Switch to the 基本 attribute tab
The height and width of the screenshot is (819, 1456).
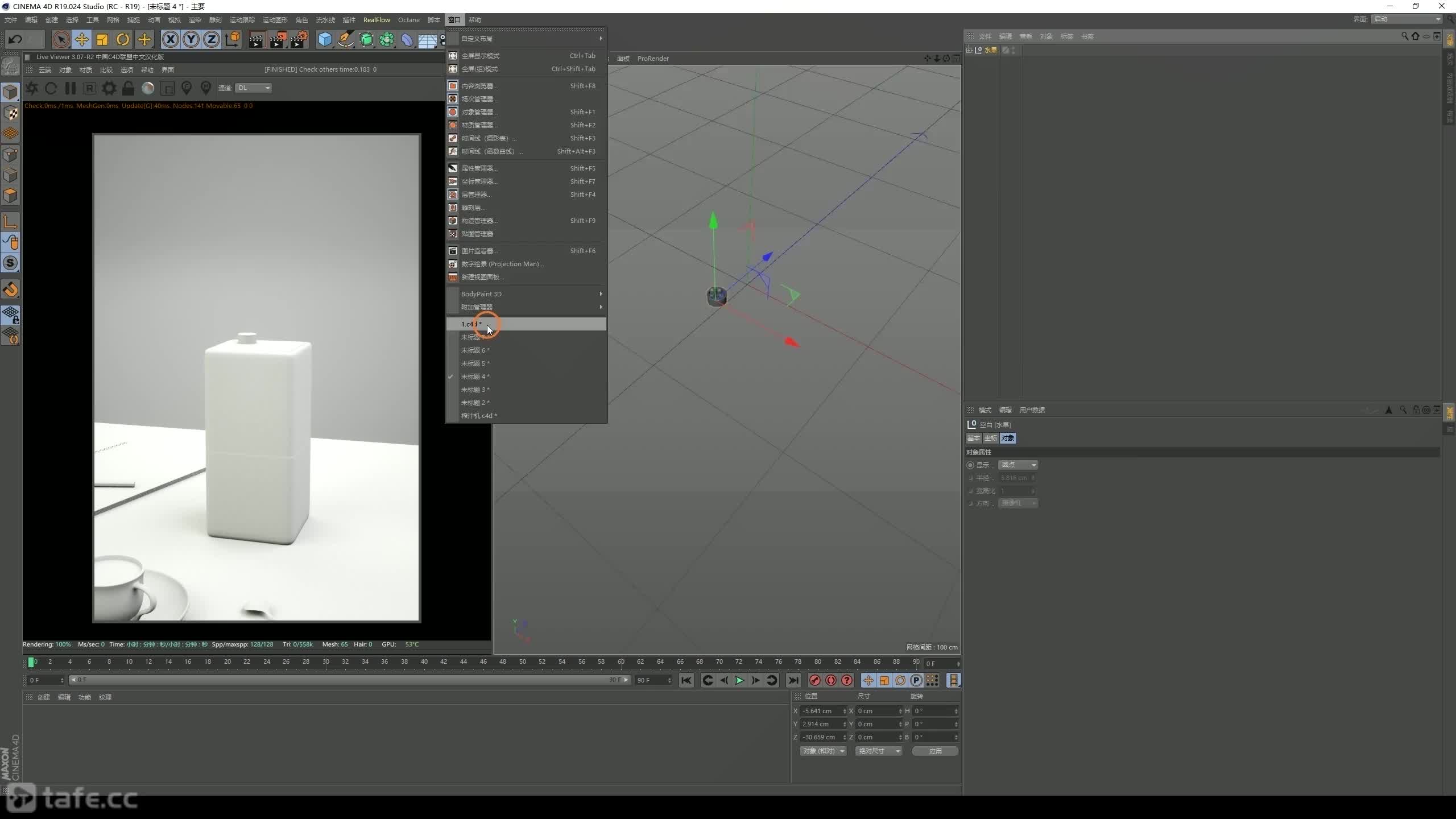(974, 439)
